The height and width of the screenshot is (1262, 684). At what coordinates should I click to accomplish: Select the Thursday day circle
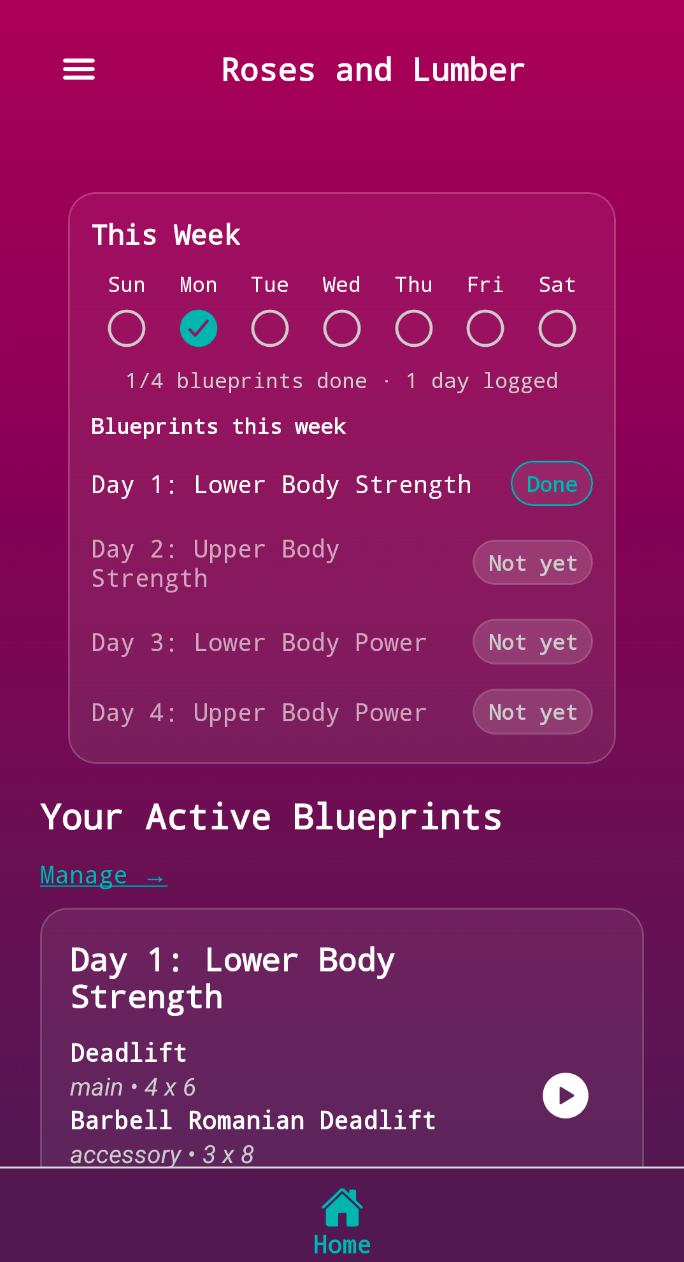pos(414,328)
